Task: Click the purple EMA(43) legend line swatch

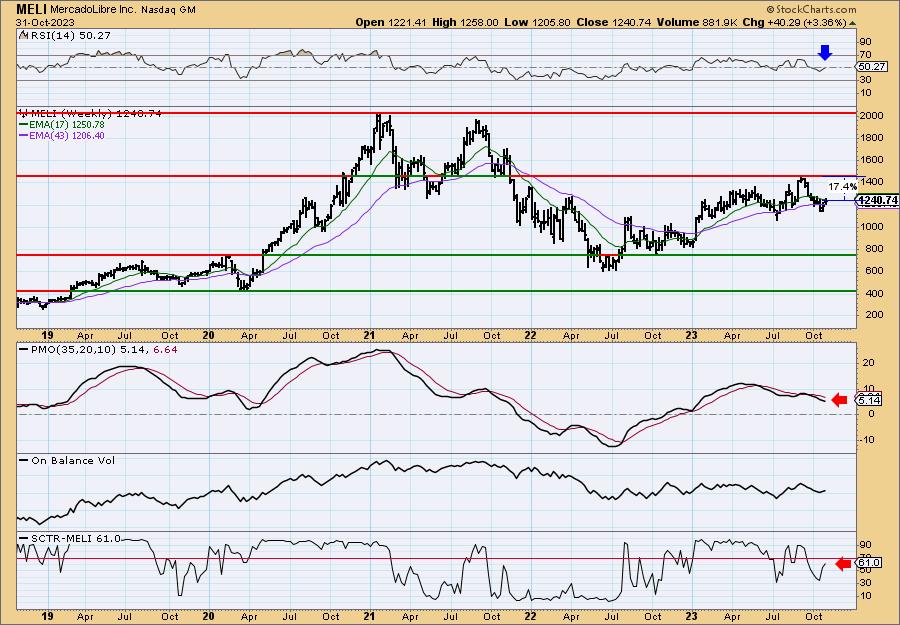Action: [x=23, y=136]
